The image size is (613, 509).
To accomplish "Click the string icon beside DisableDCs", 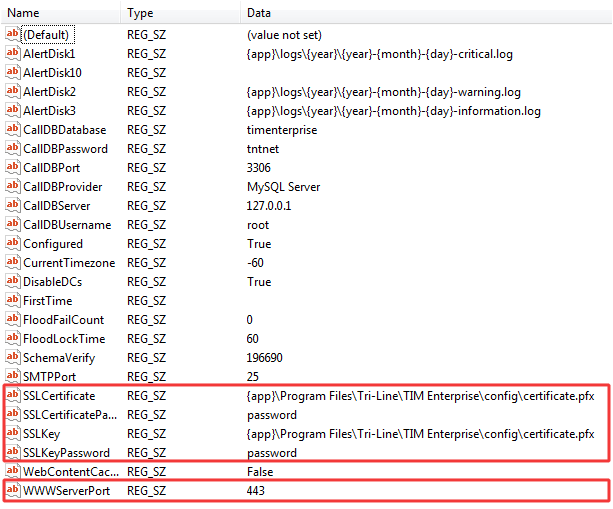I will (13, 281).
